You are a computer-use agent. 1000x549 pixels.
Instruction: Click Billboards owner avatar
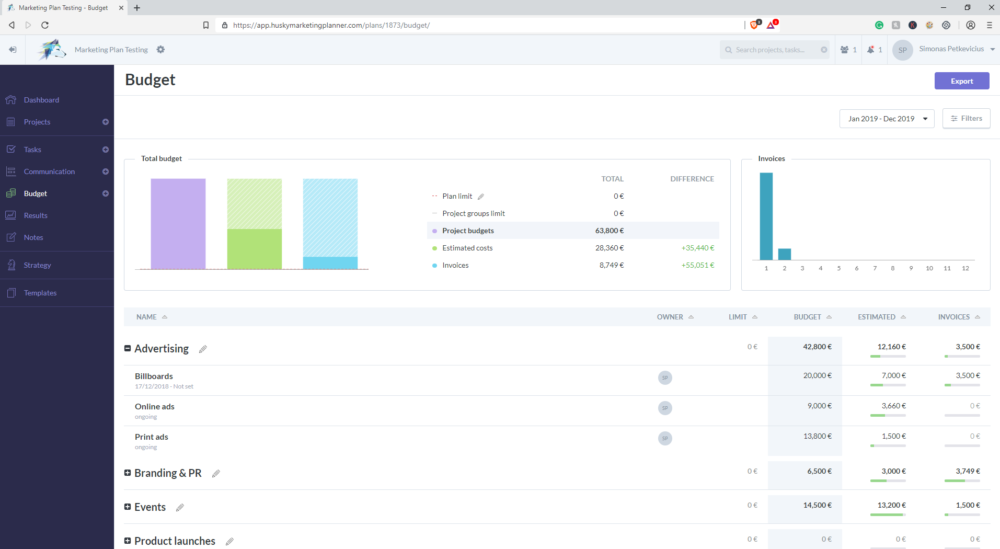[665, 377]
